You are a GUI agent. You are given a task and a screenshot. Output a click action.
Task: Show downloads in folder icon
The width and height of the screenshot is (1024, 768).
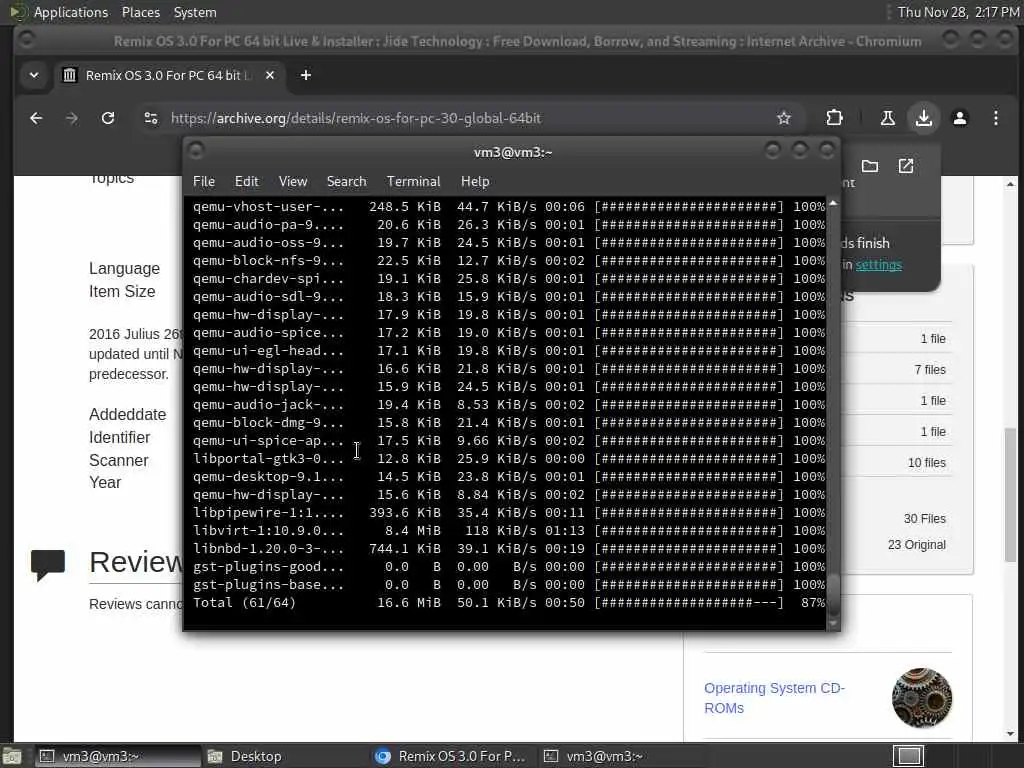869,166
